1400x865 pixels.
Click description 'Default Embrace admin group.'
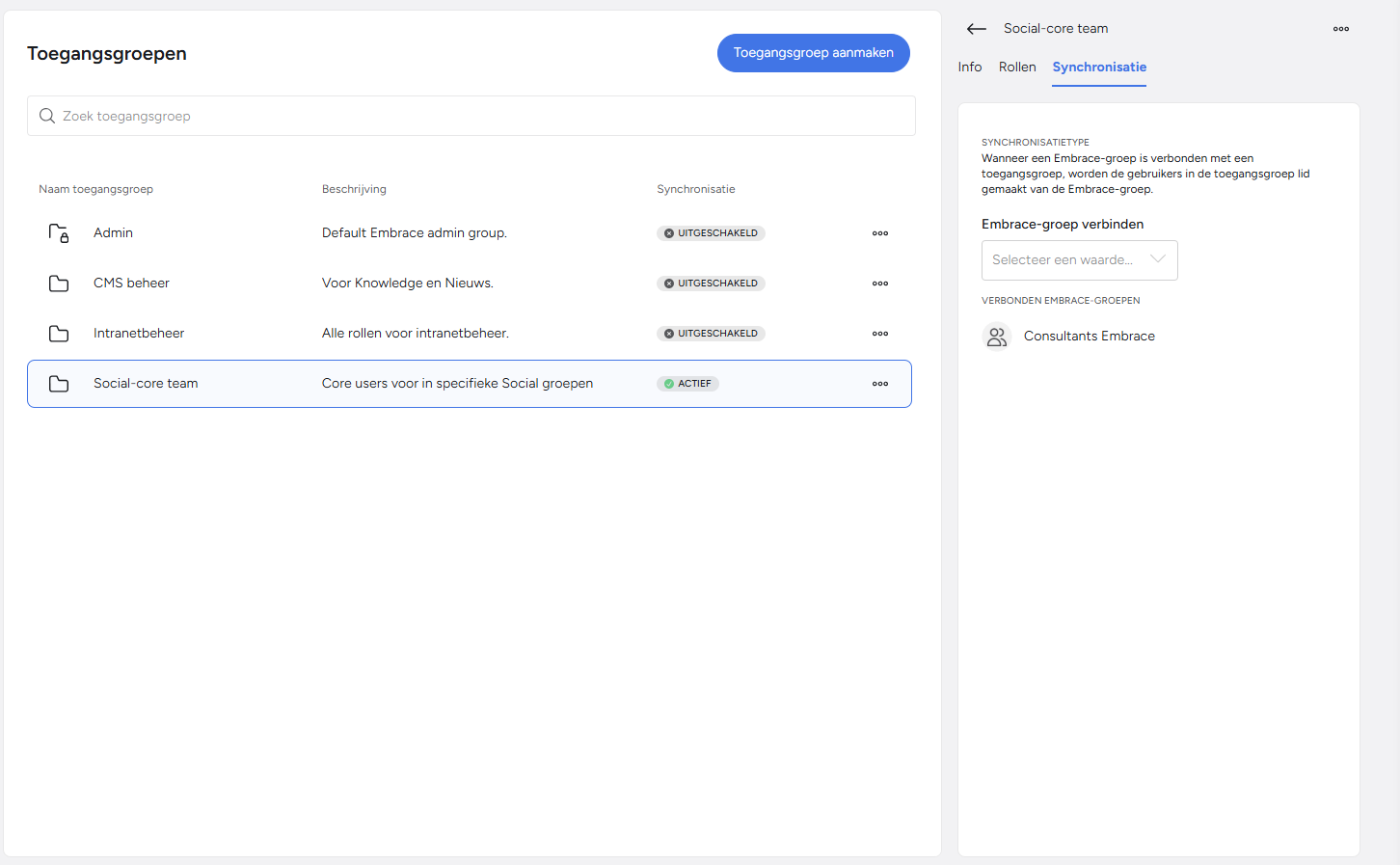coord(415,233)
